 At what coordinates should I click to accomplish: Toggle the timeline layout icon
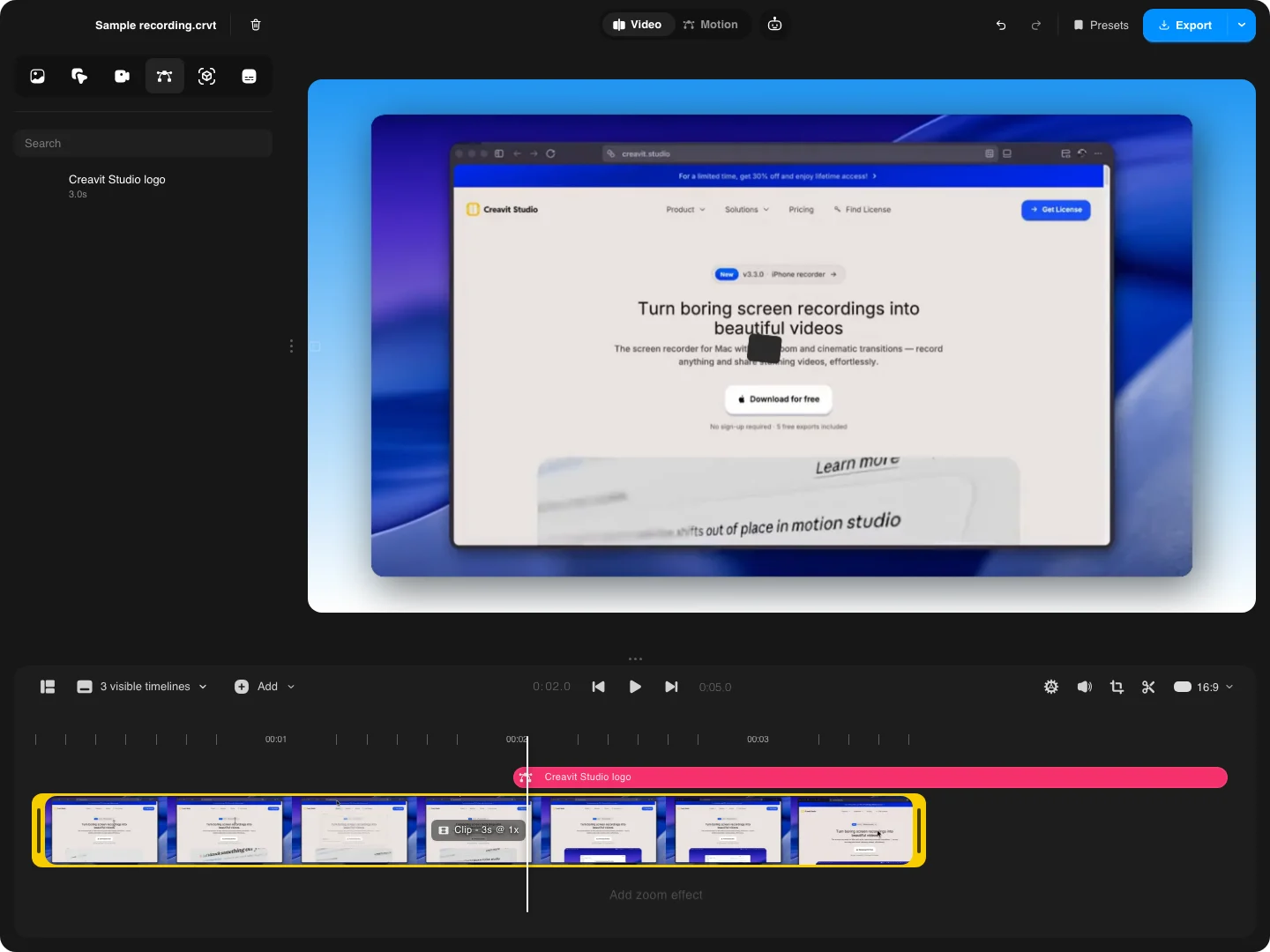48,687
